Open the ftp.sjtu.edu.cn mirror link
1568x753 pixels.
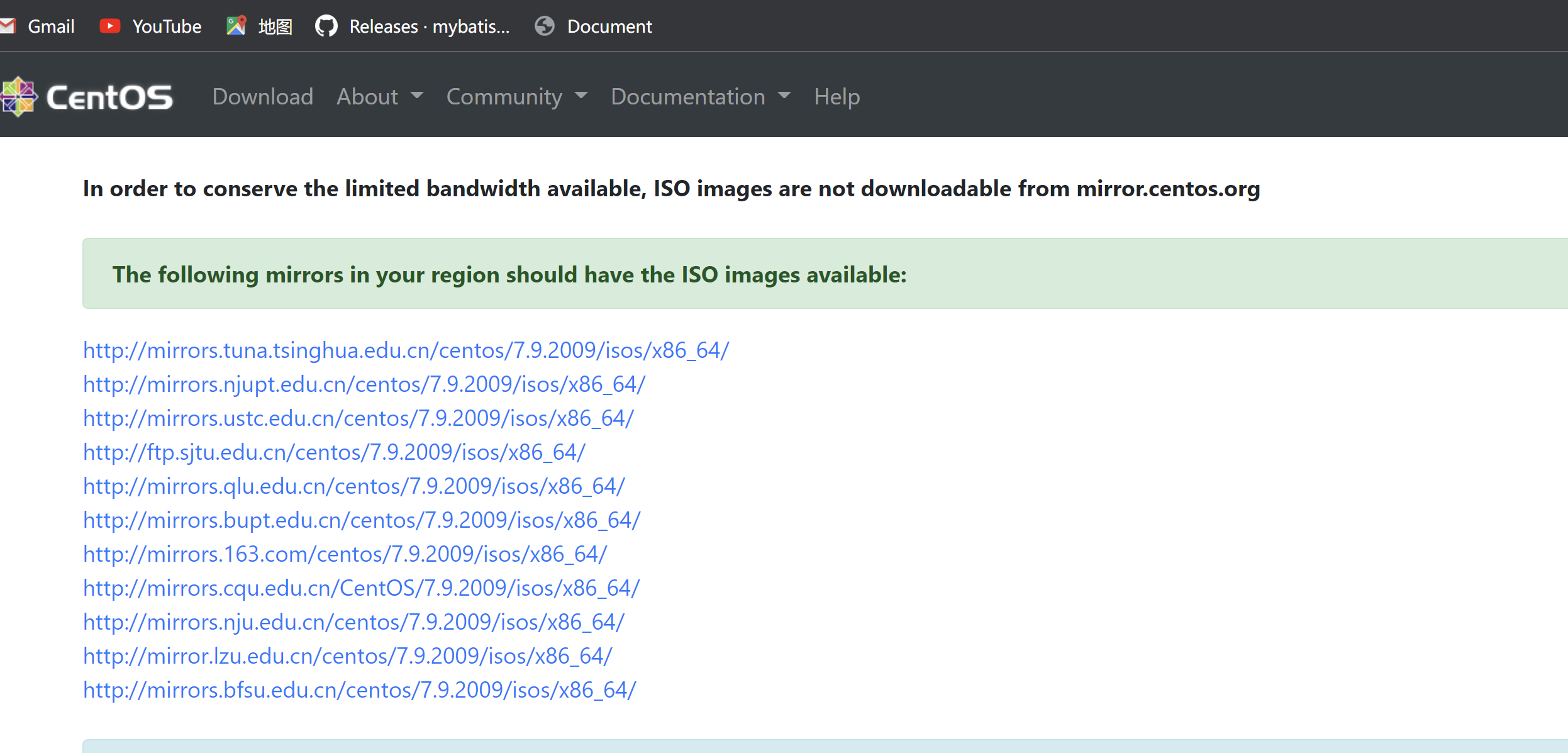tap(334, 452)
